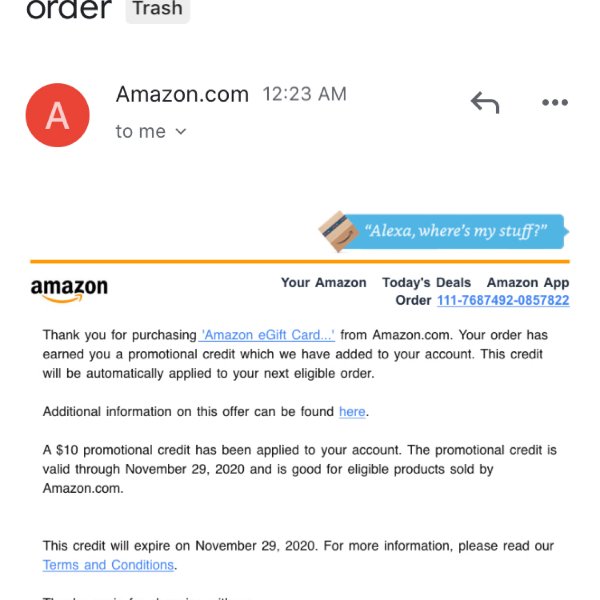This screenshot has height=600, width=600.
Task: Open the three-dot more options menu
Action: click(x=555, y=102)
